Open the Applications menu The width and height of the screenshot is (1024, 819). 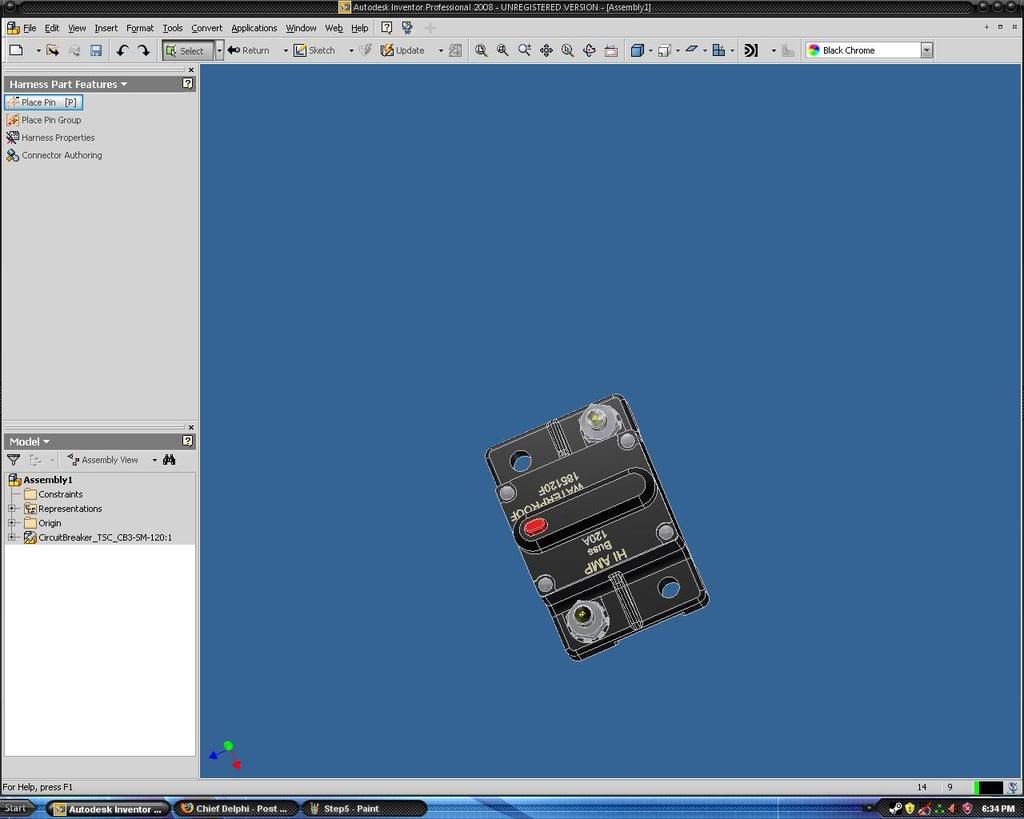tap(254, 28)
